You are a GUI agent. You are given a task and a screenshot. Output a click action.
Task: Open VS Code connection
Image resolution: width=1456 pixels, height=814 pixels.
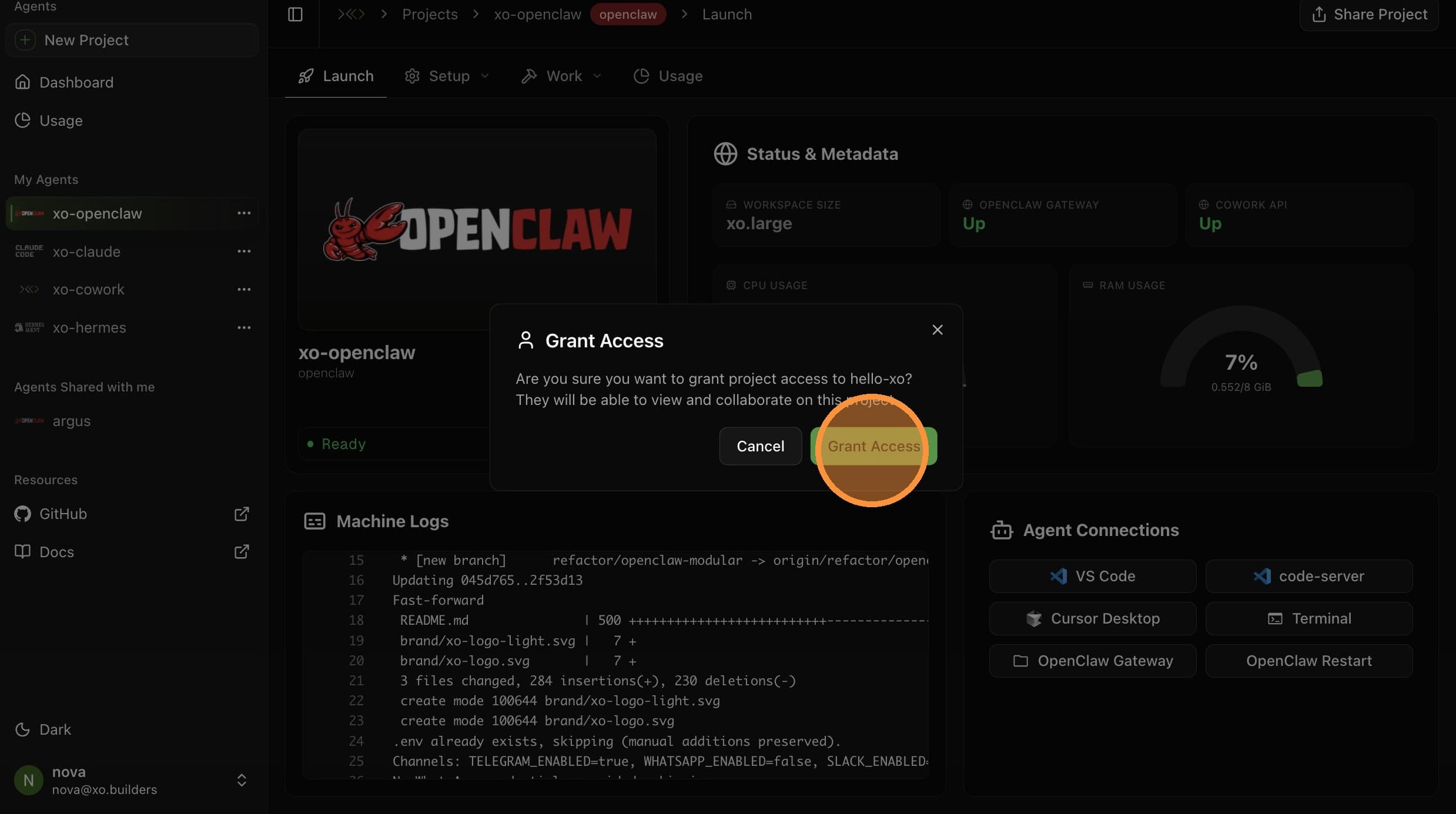pyautogui.click(x=1093, y=576)
